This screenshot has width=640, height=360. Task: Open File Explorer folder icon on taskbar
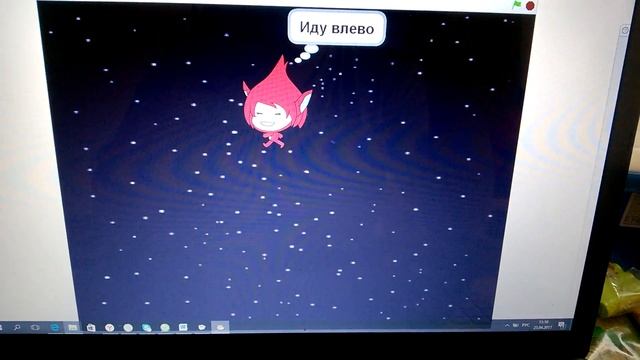coord(72,327)
